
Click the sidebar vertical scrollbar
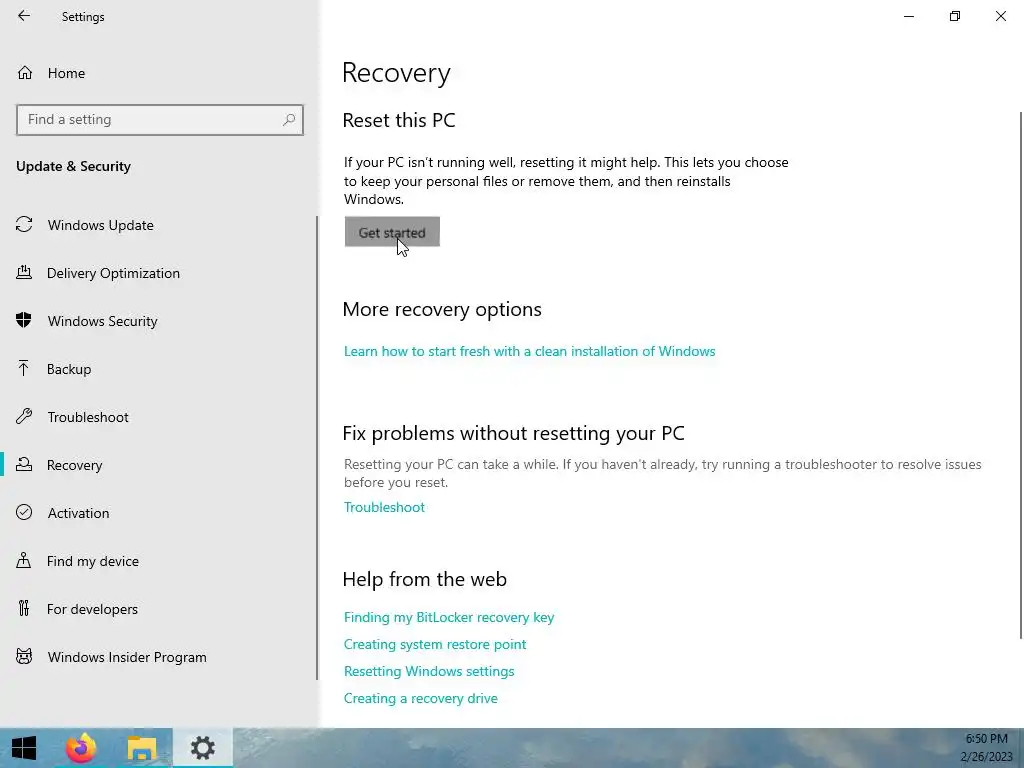(317, 447)
